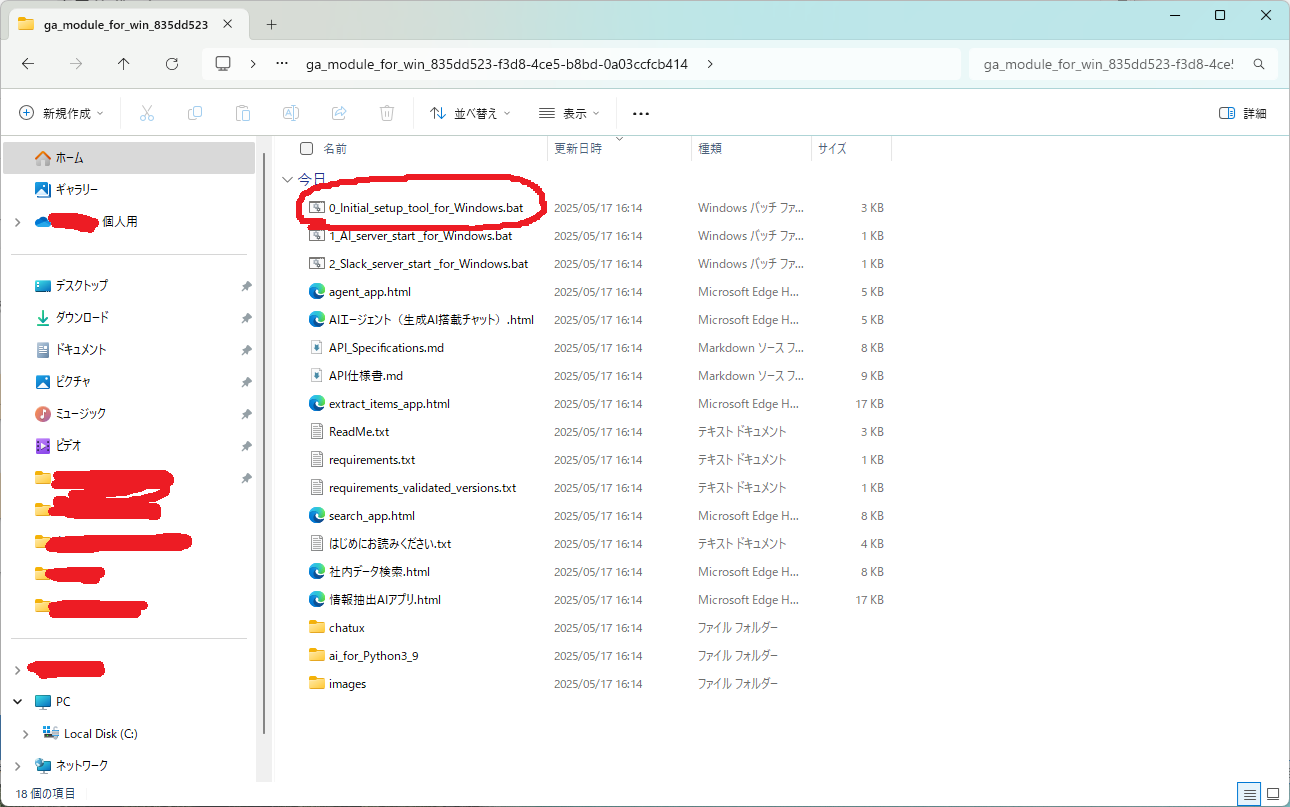
Task: Open ミュージック in quick access
Action: click(129, 413)
